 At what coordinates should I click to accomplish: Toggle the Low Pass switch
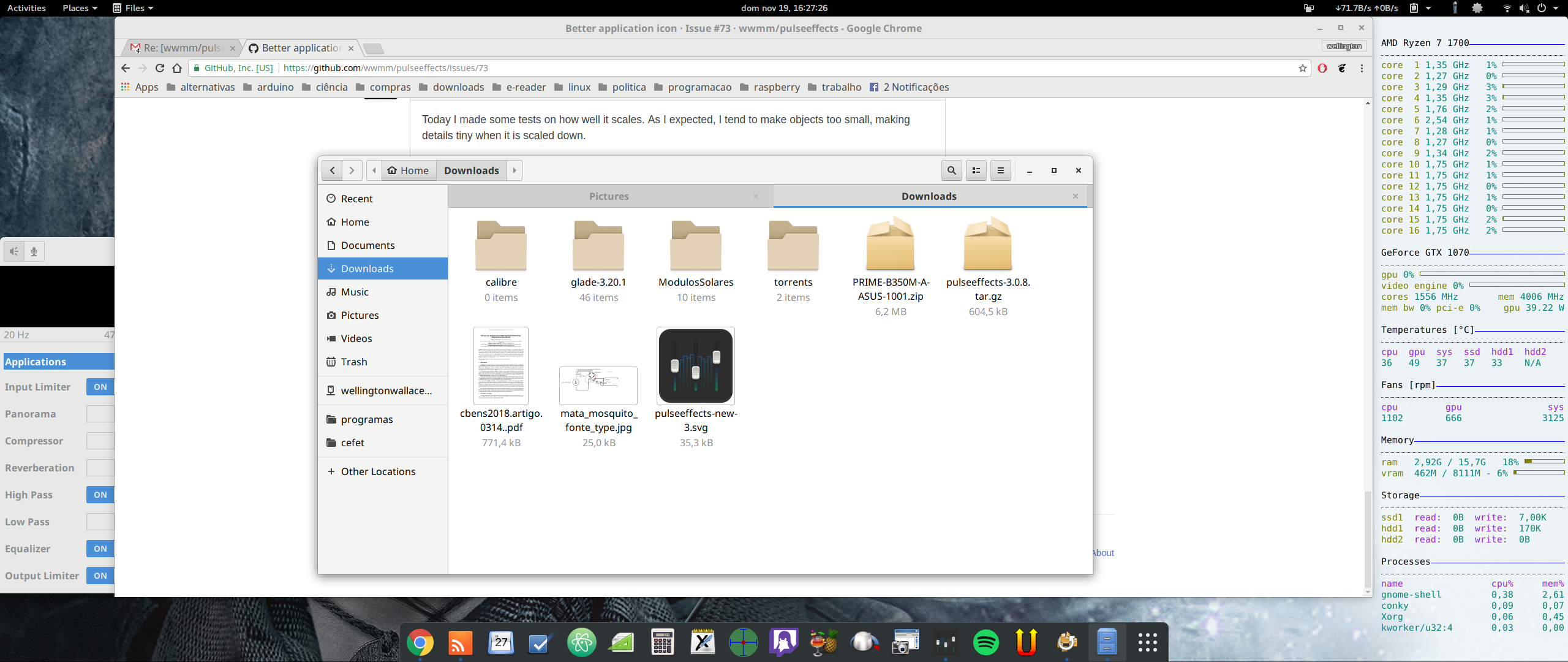[100, 522]
